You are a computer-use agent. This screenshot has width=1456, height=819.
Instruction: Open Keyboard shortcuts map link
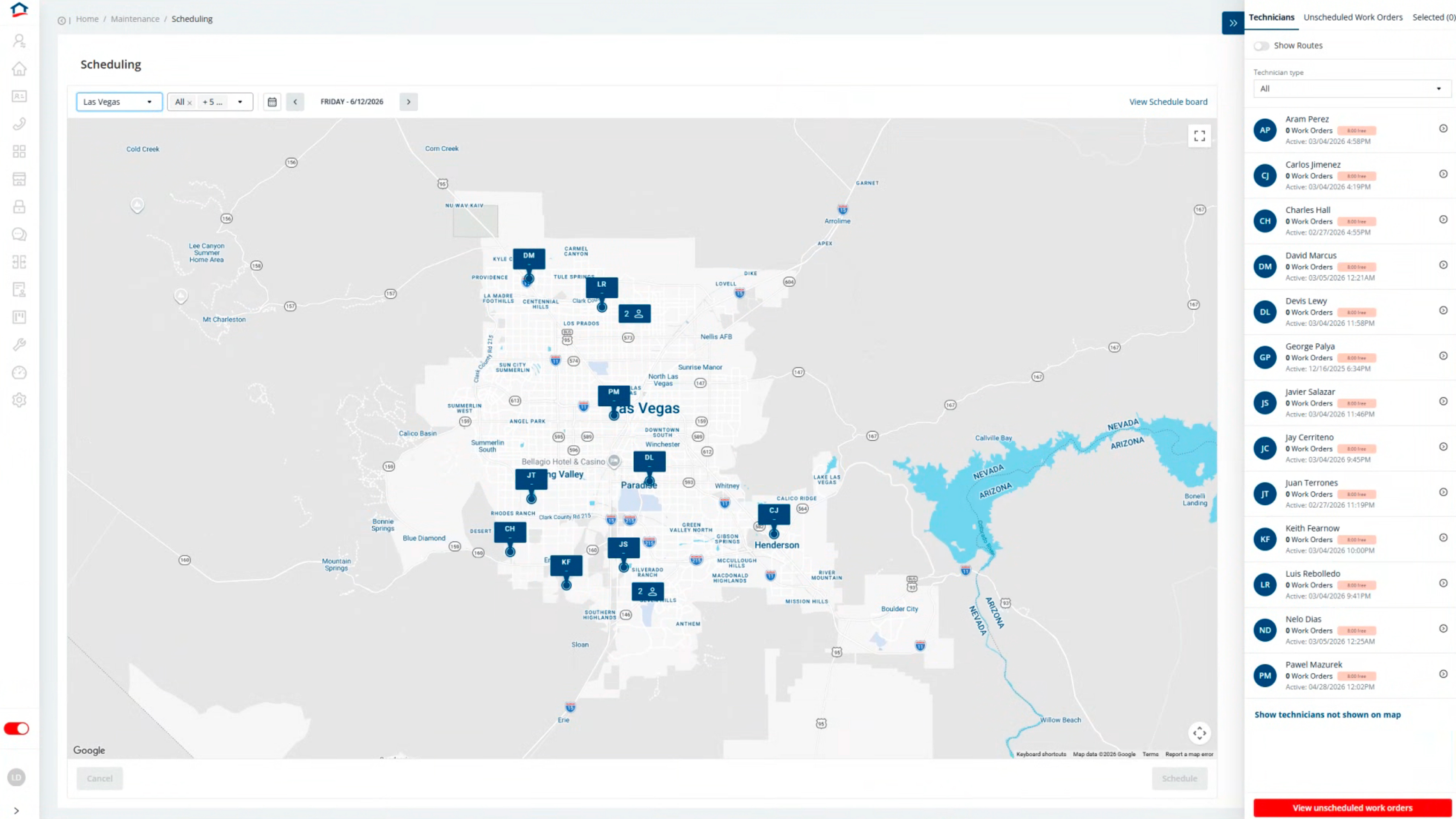(1041, 755)
